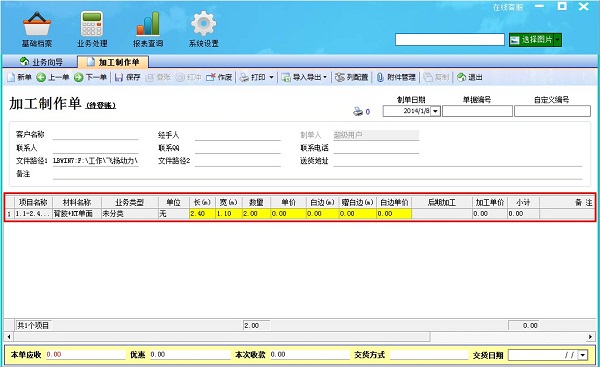Click the 送货地址 input field
Screen dimensions: 600x367
[458, 161]
